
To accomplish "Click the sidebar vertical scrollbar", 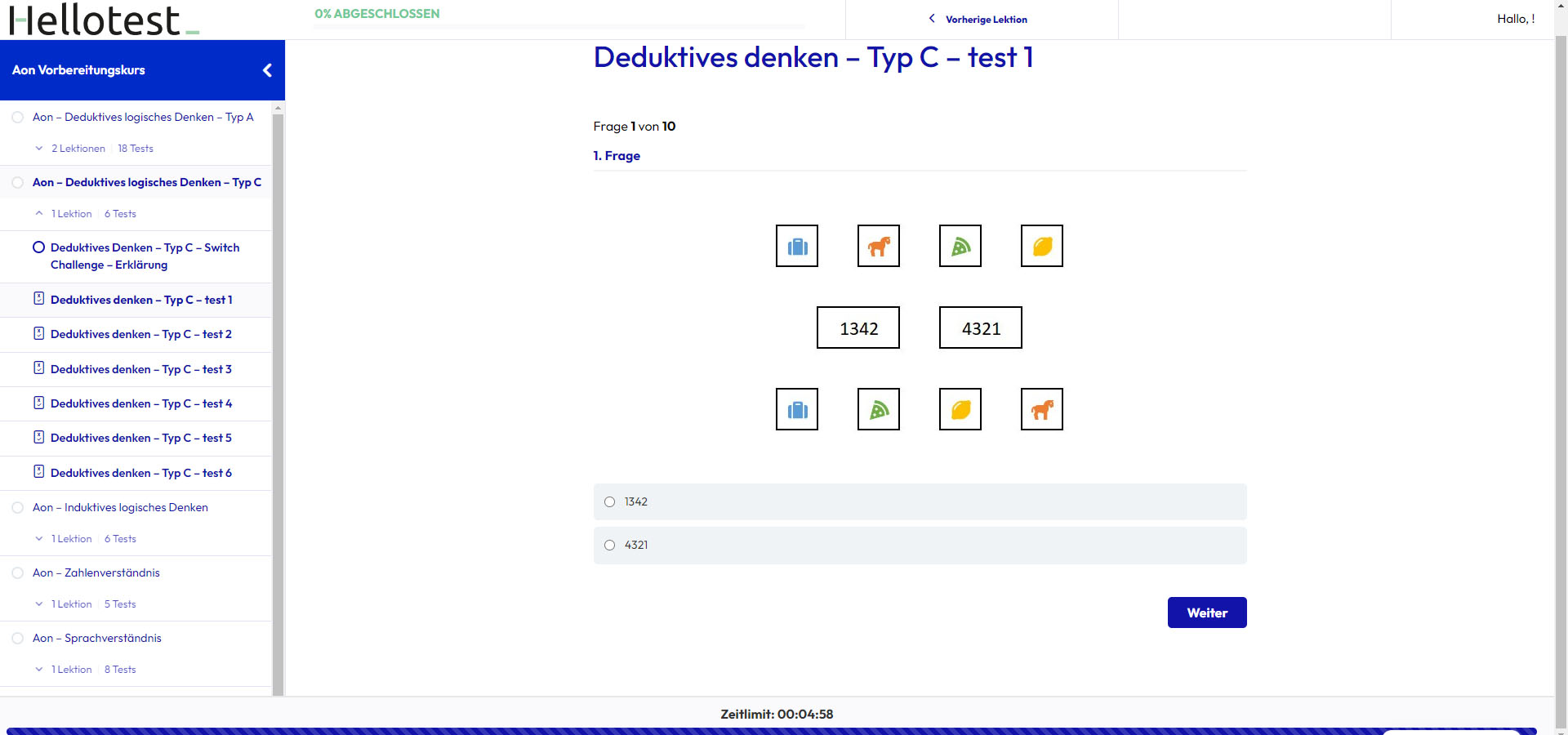I will (278, 404).
